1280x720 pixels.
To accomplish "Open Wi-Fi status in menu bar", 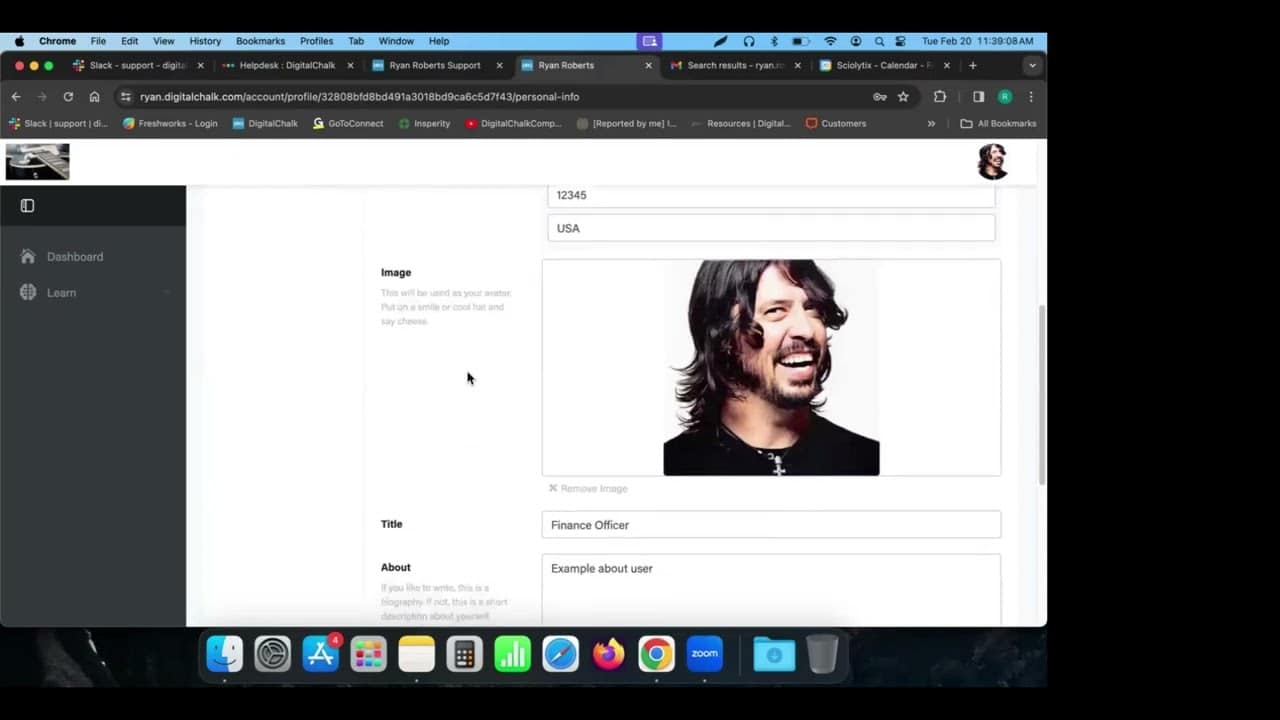I will (x=830, y=41).
